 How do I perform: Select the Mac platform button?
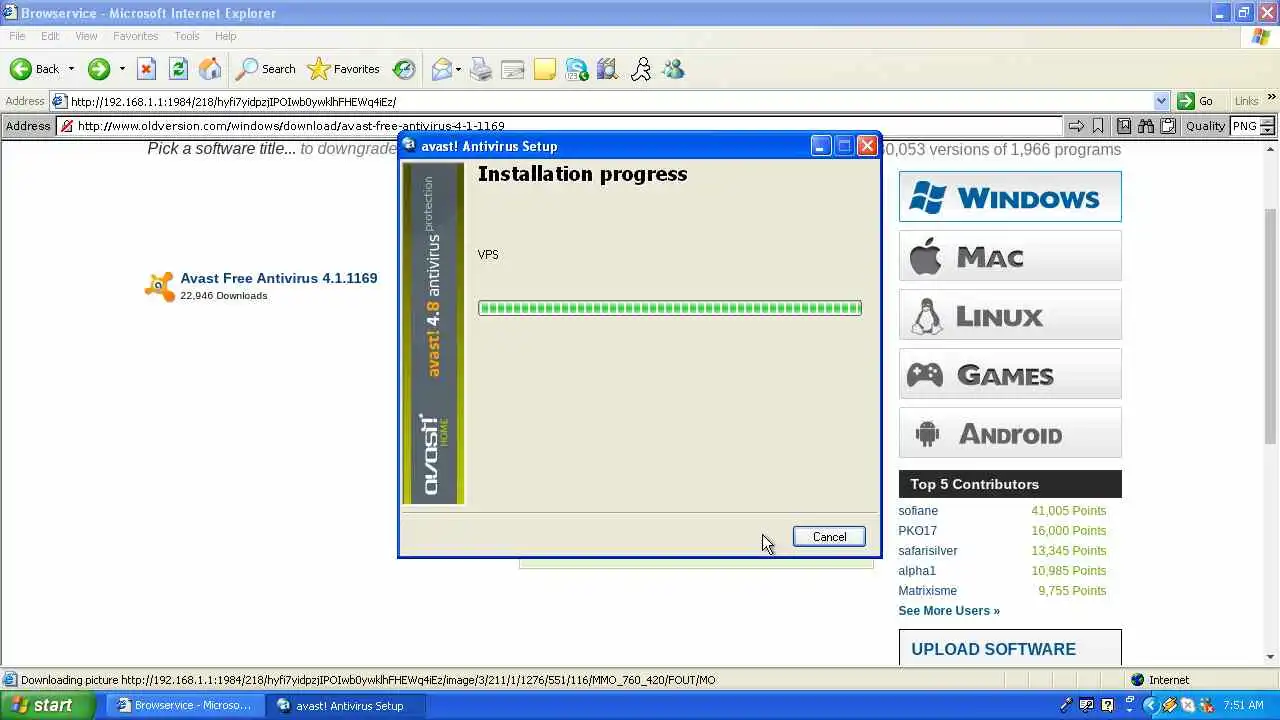1010,256
